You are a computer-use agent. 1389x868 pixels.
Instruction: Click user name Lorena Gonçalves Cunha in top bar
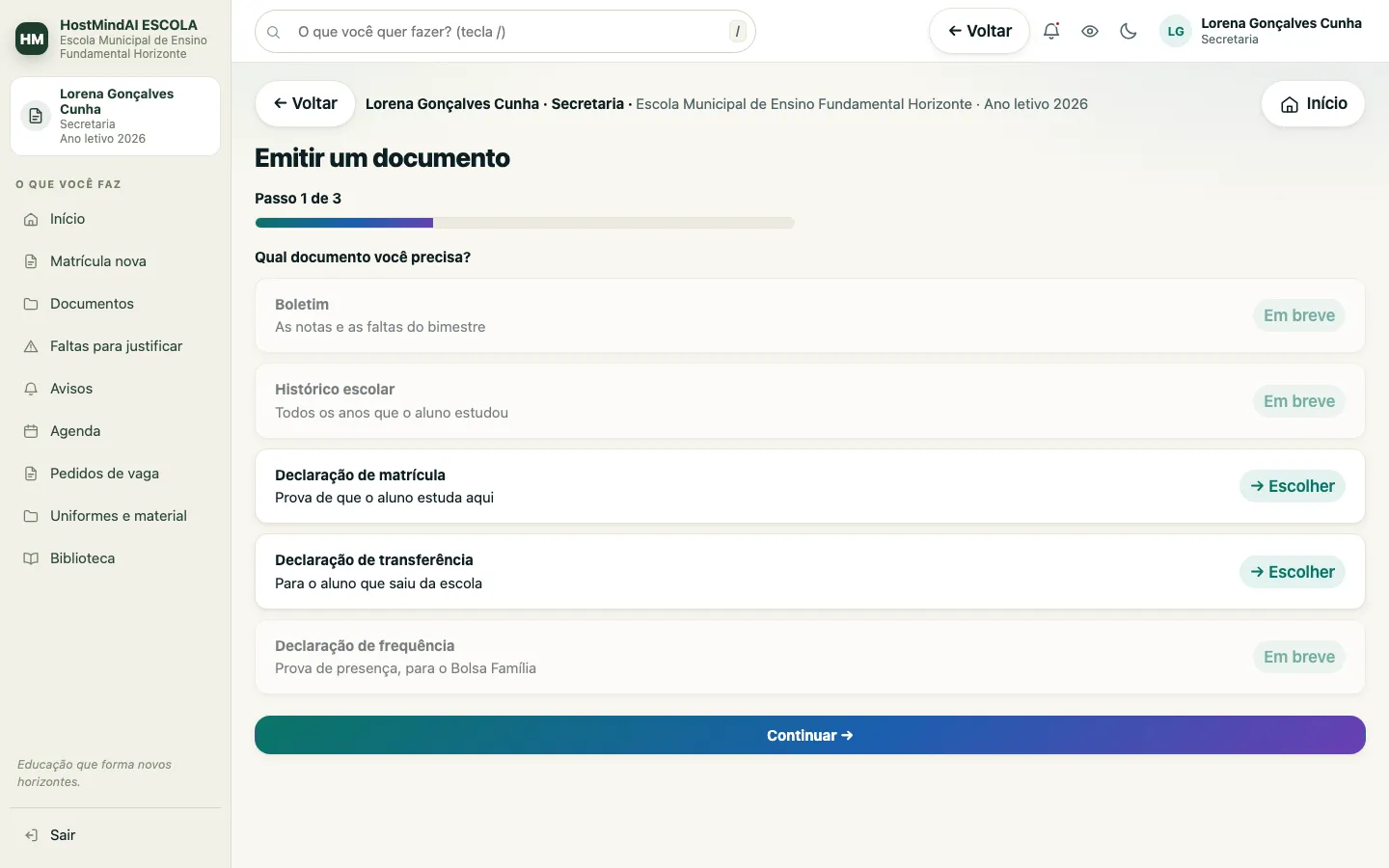[x=1281, y=23]
